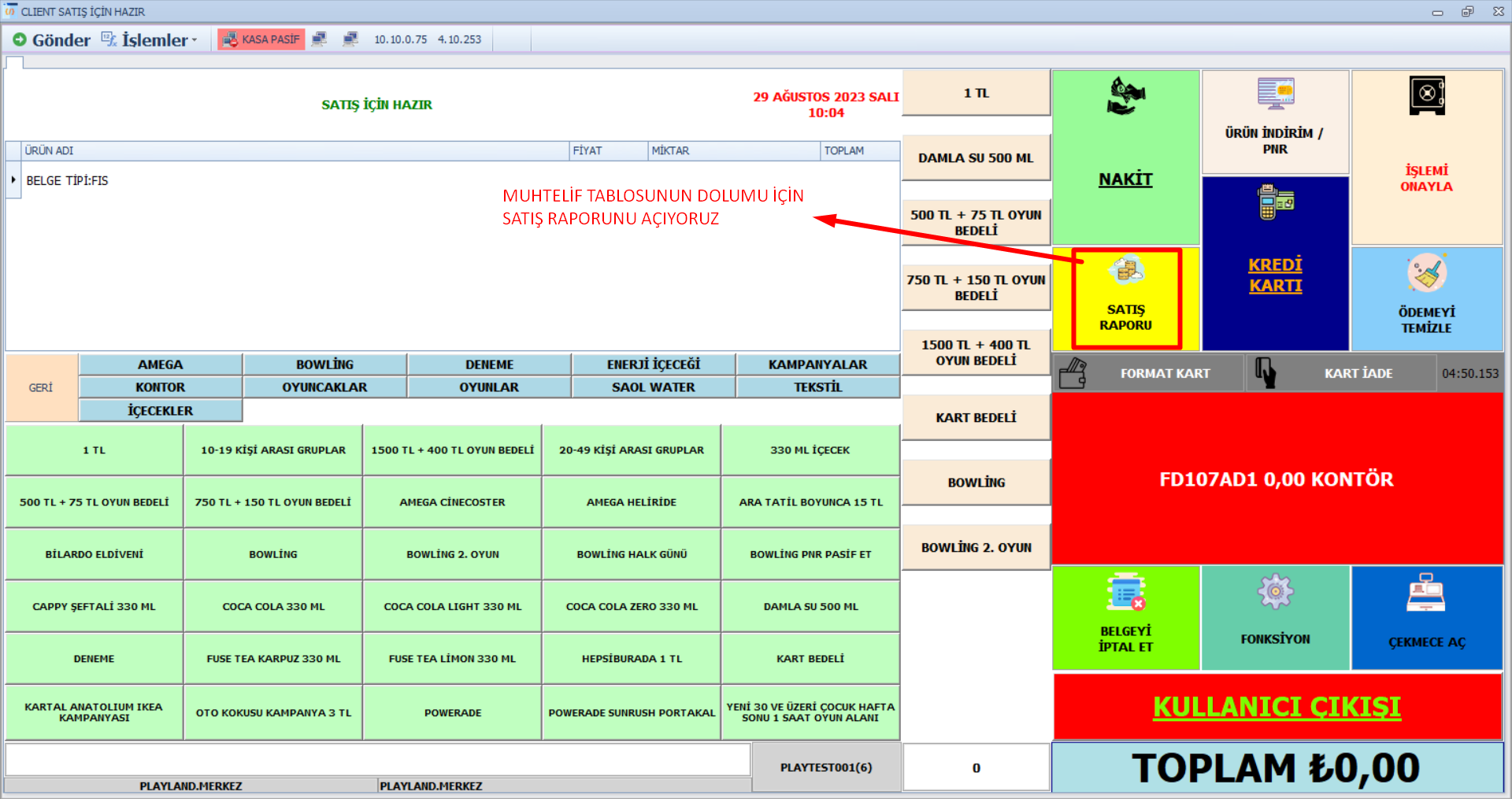Open the Fonksiyon gear icon
Screen dimensions: 1512x799
1275,592
